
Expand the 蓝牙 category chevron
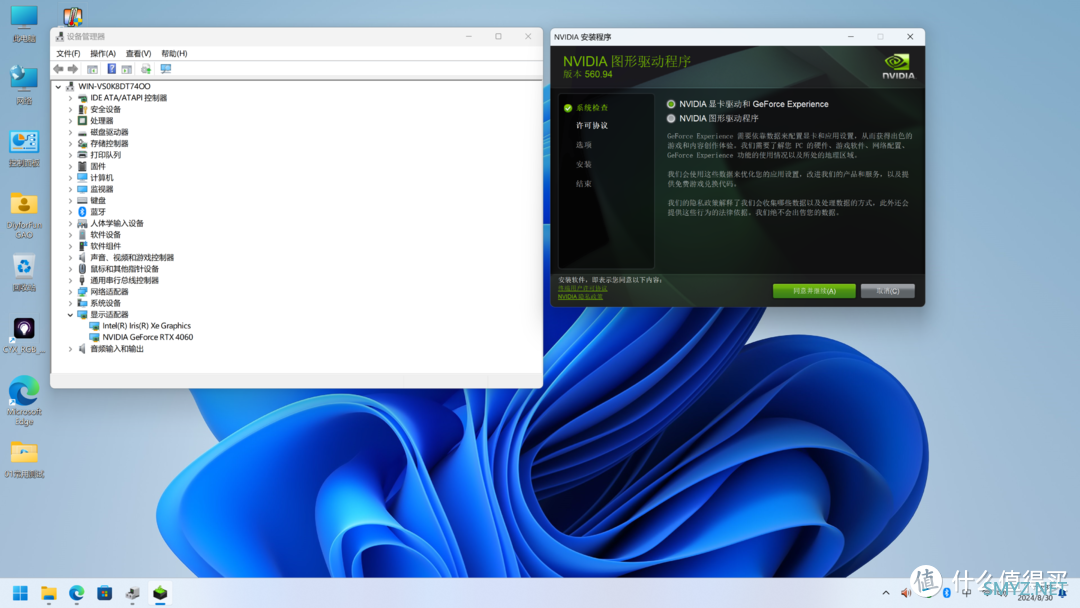pyautogui.click(x=70, y=212)
